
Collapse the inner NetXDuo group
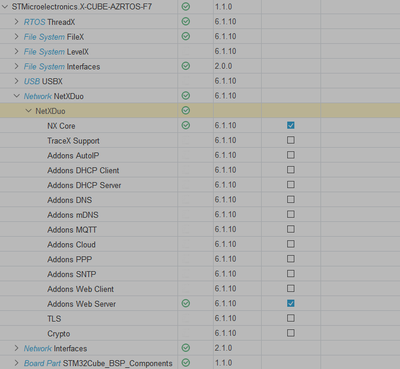click(x=29, y=111)
